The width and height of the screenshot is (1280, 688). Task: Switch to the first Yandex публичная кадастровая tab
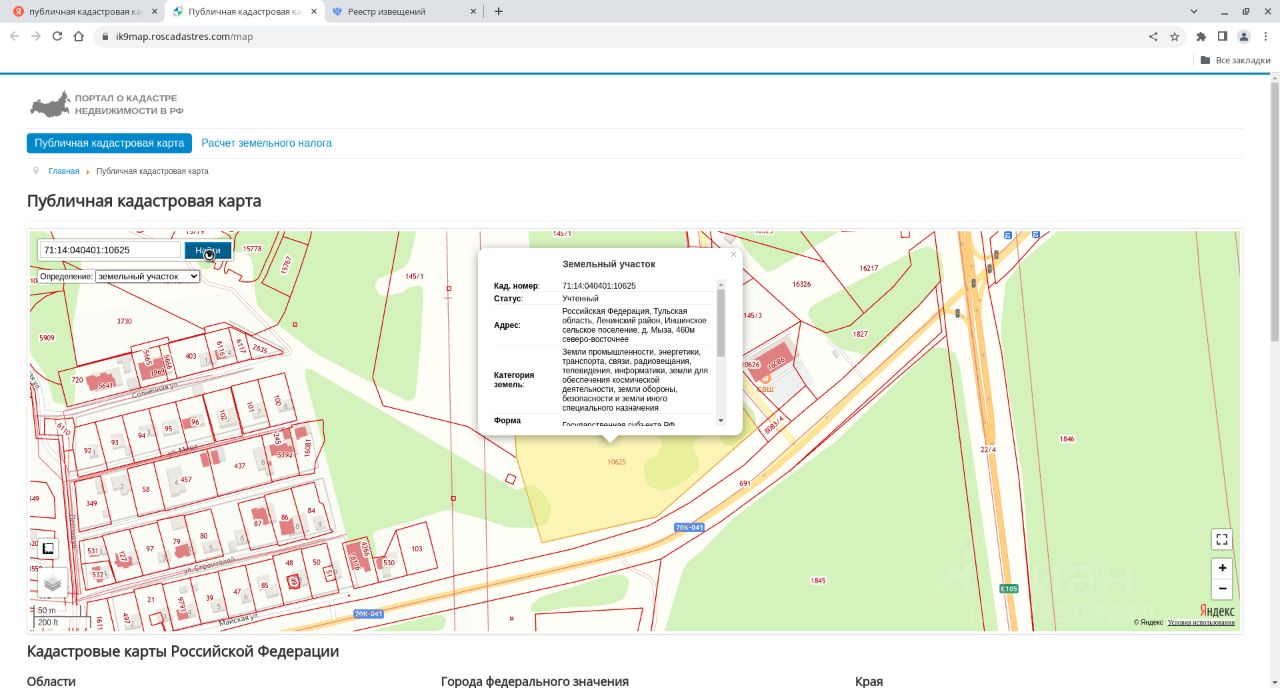point(82,11)
